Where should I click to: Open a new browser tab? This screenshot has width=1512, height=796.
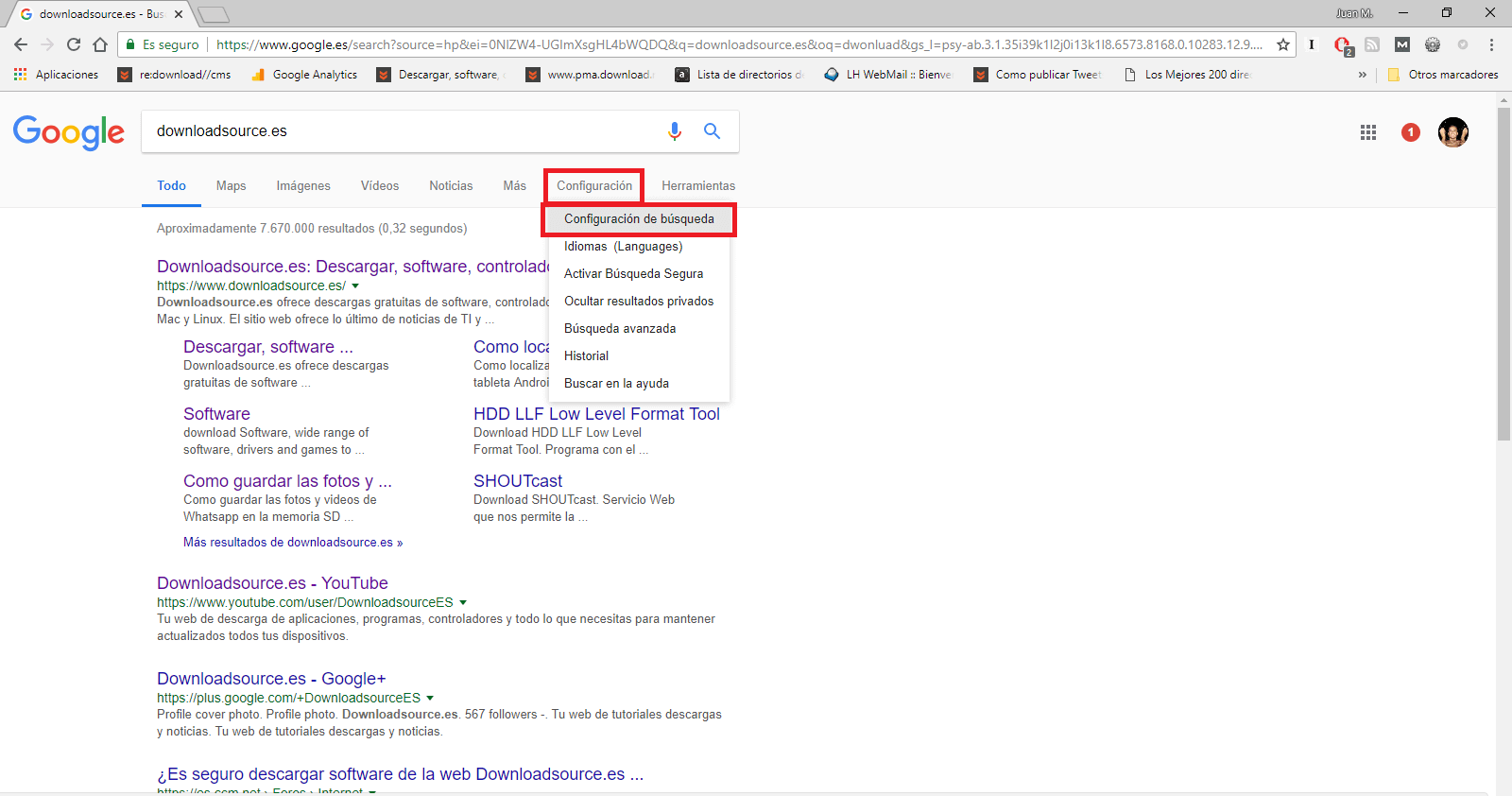click(214, 14)
